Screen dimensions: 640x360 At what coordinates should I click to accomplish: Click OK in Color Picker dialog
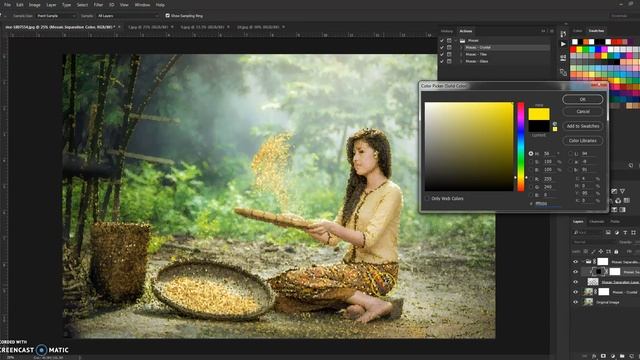tap(582, 99)
